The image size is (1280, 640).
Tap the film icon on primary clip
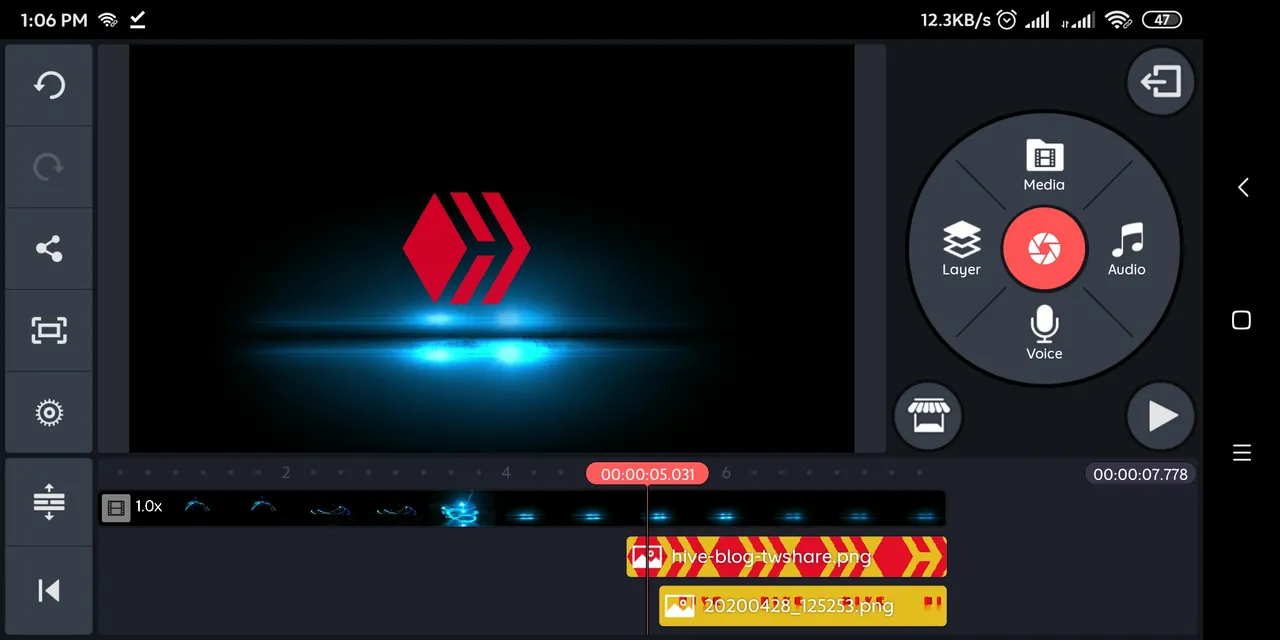point(116,508)
